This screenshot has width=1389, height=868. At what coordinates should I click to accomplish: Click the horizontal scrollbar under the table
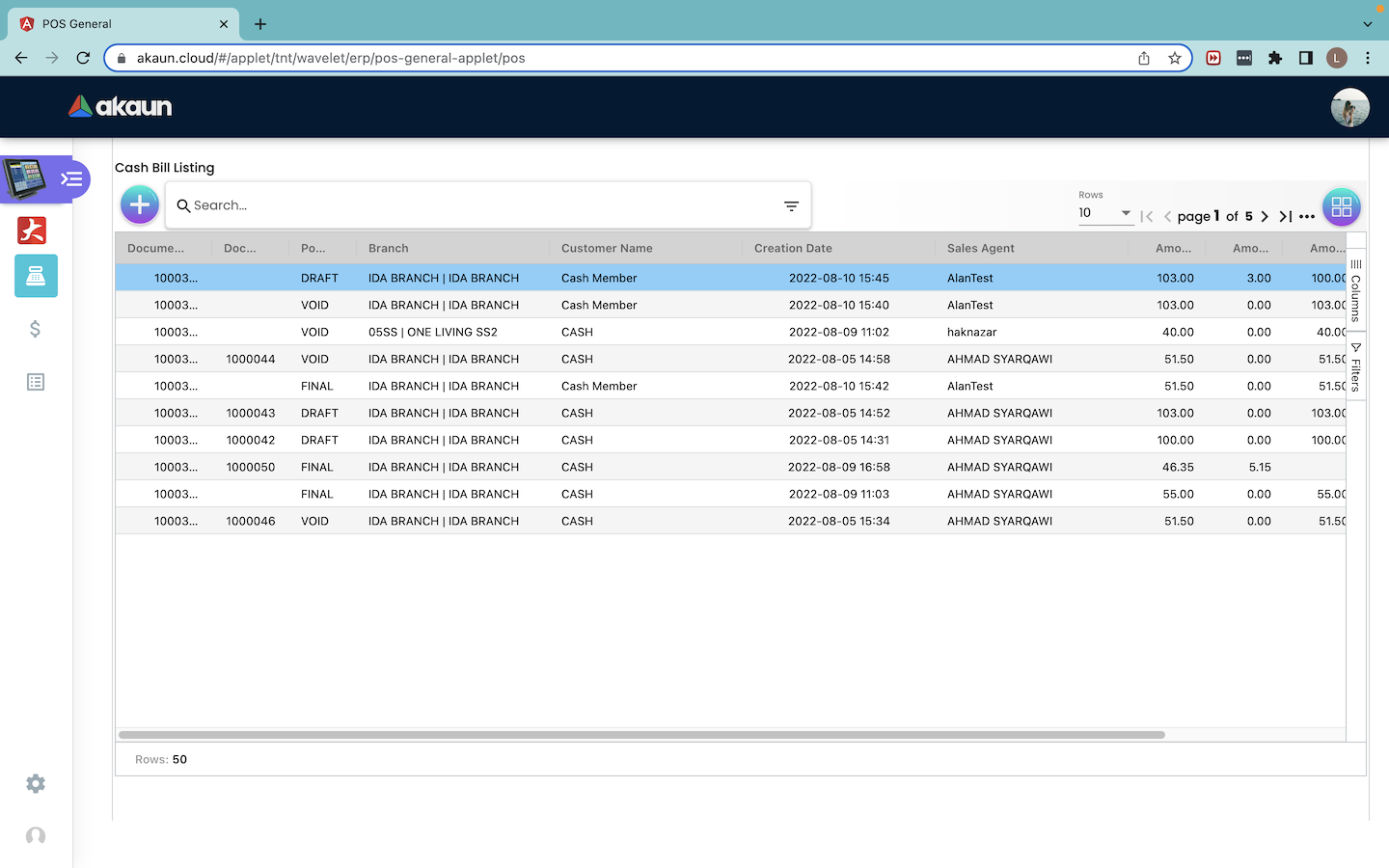(x=641, y=735)
